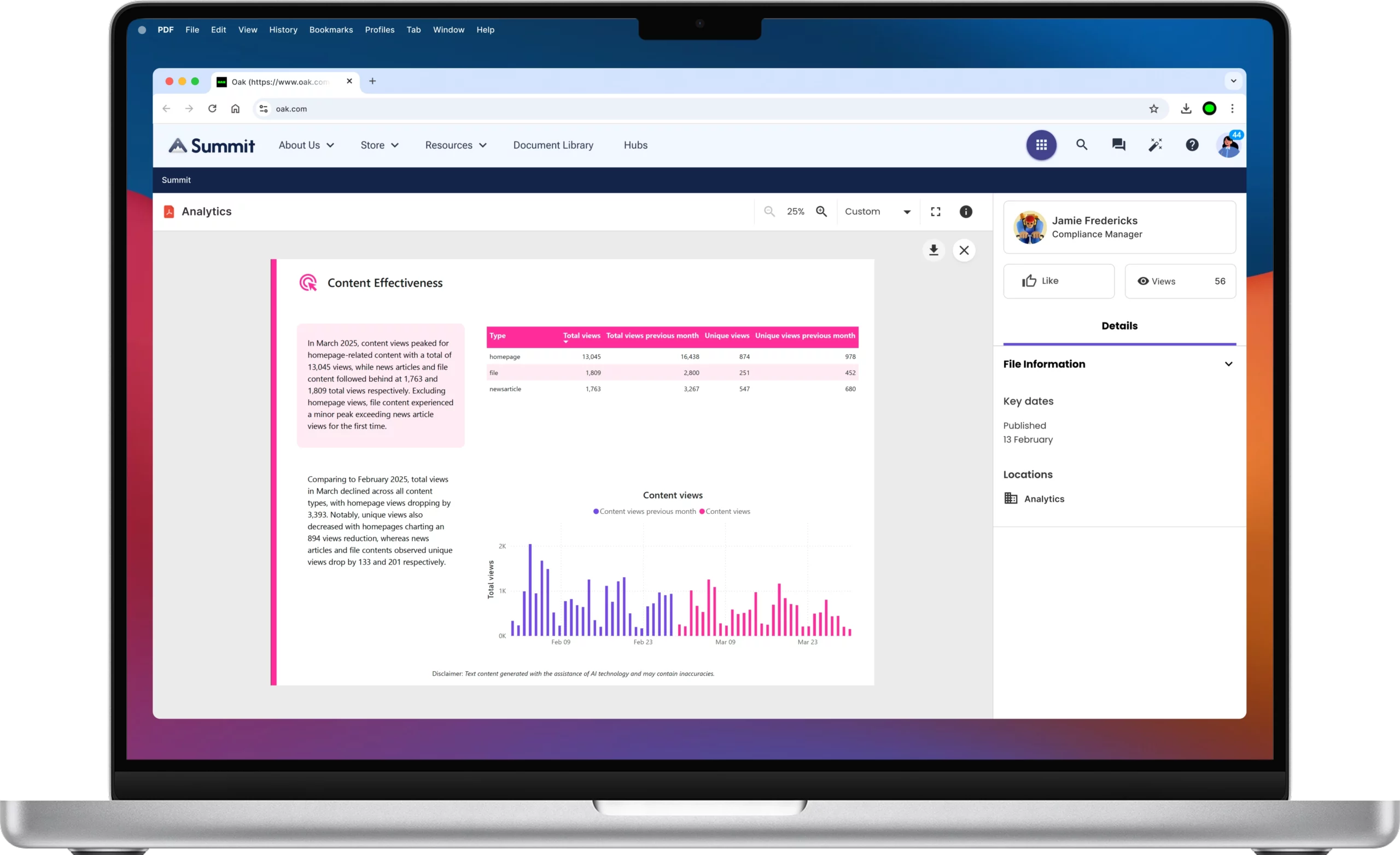Click Content views previous month legend dot
The height and width of the screenshot is (855, 1400).
point(596,511)
